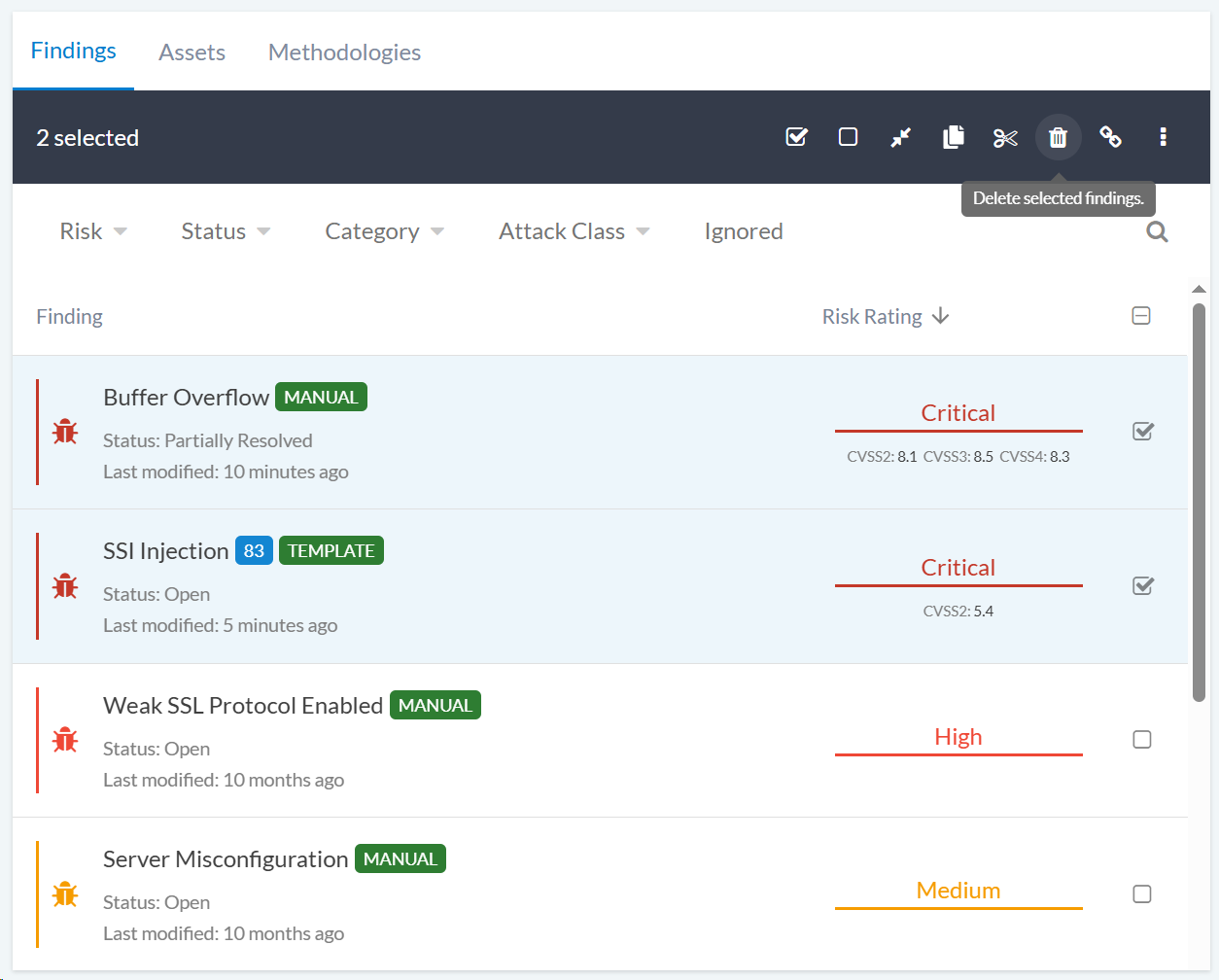Expand the Status filter dropdown

[x=226, y=231]
